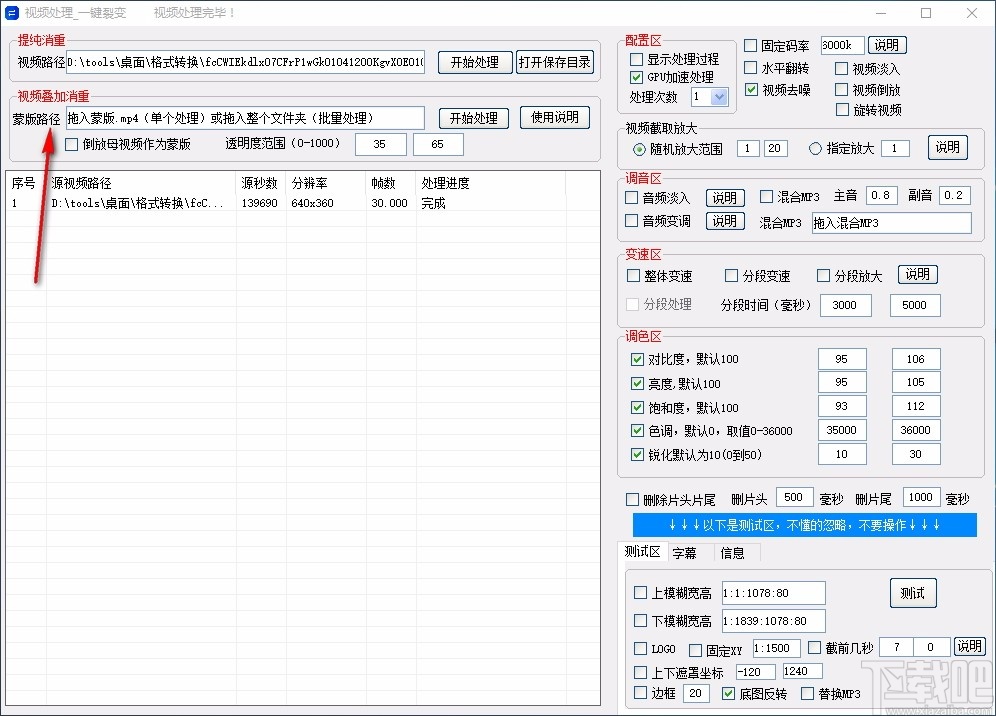Uncheck the 底图反转 checkbox
The image size is (996, 716).
(728, 693)
